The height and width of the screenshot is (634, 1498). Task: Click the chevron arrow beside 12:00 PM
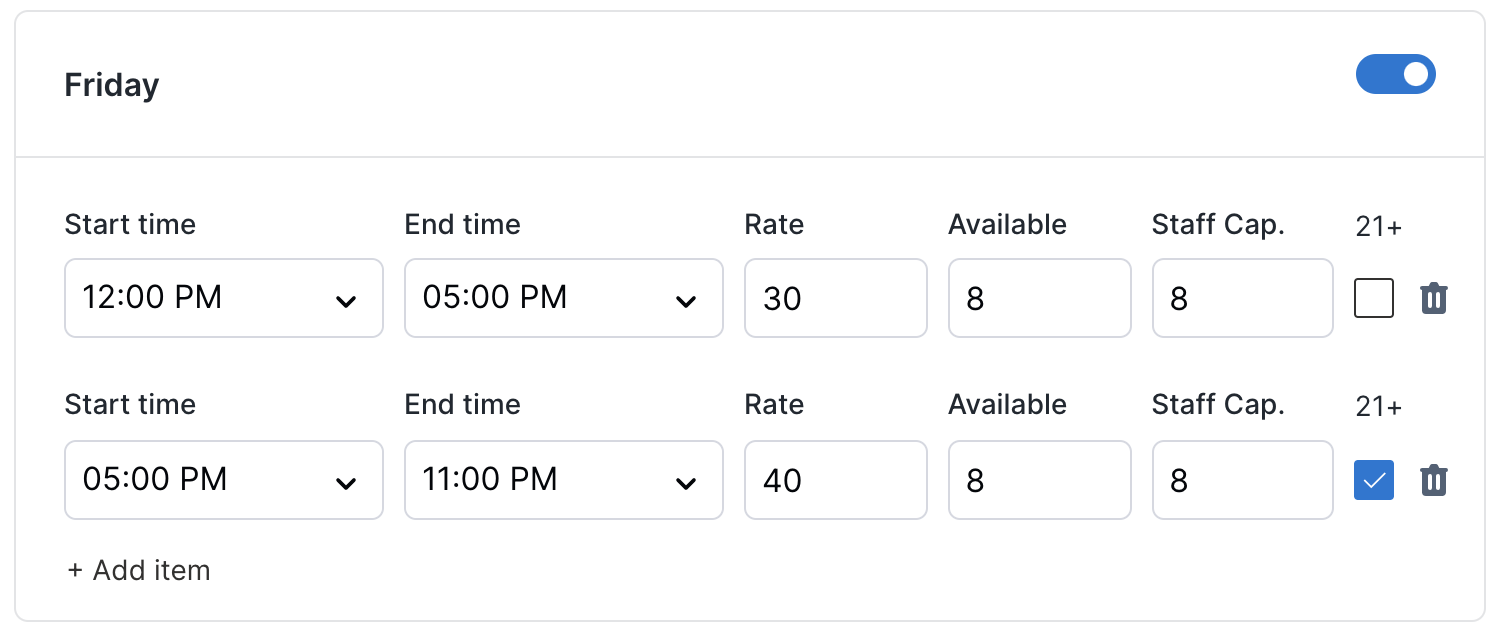(346, 301)
